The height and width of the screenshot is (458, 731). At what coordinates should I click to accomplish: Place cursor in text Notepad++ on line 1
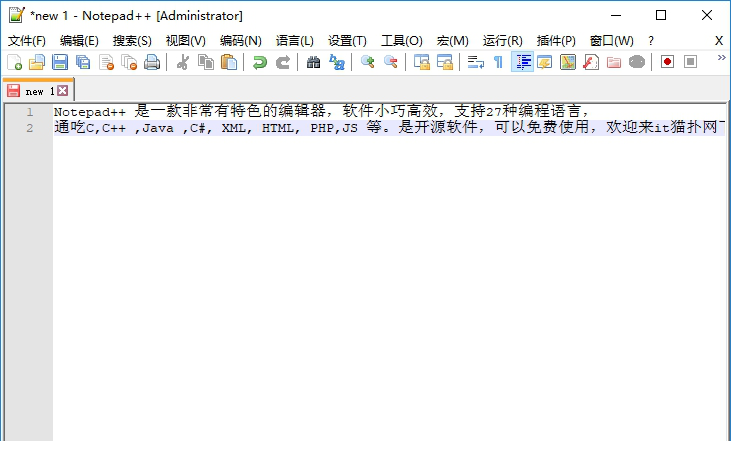90,112
